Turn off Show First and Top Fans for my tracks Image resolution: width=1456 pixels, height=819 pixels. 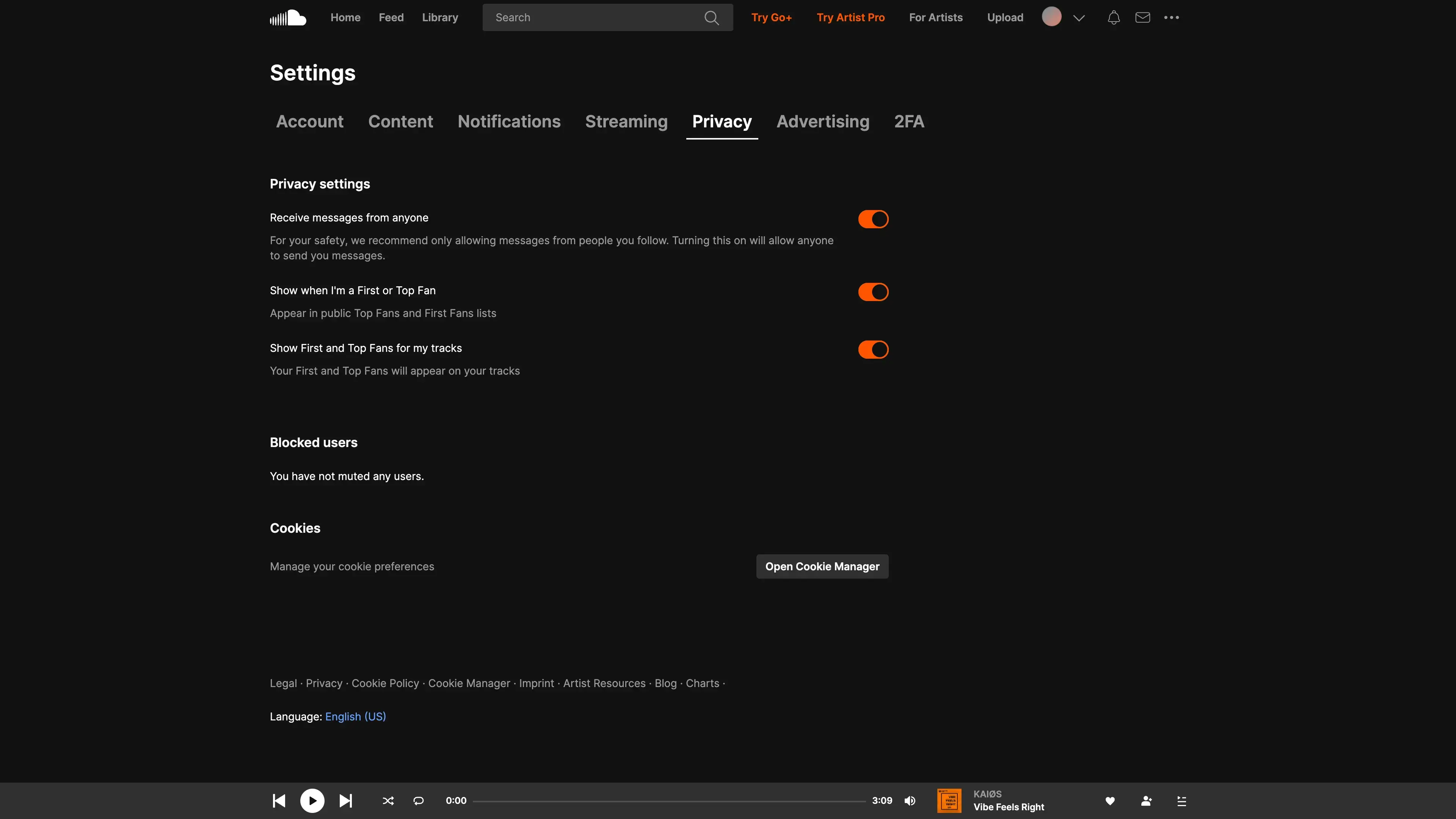click(873, 349)
